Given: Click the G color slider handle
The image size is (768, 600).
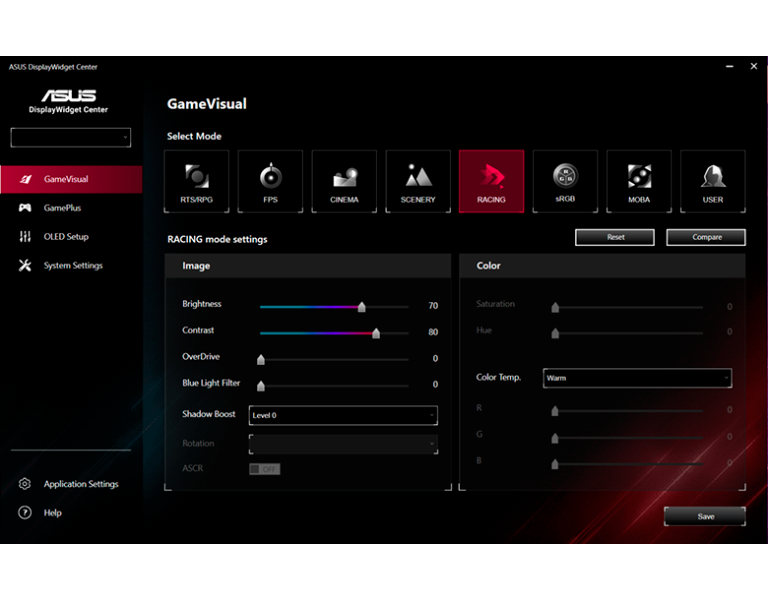Looking at the screenshot, I should (x=555, y=438).
